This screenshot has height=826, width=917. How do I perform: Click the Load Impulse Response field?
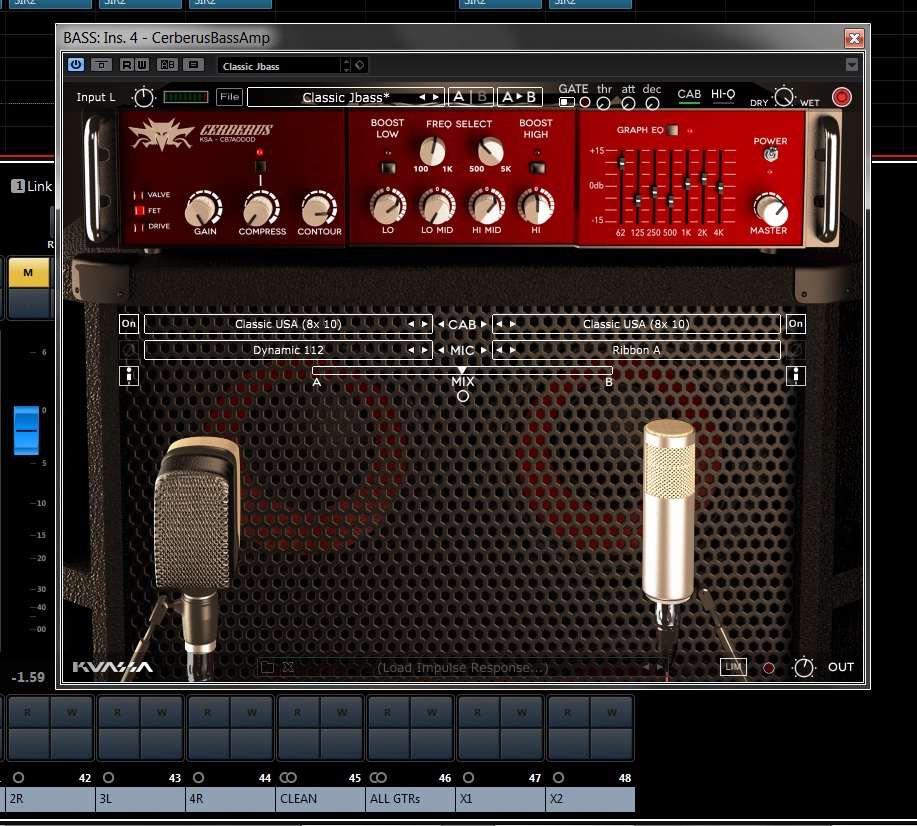pos(462,667)
